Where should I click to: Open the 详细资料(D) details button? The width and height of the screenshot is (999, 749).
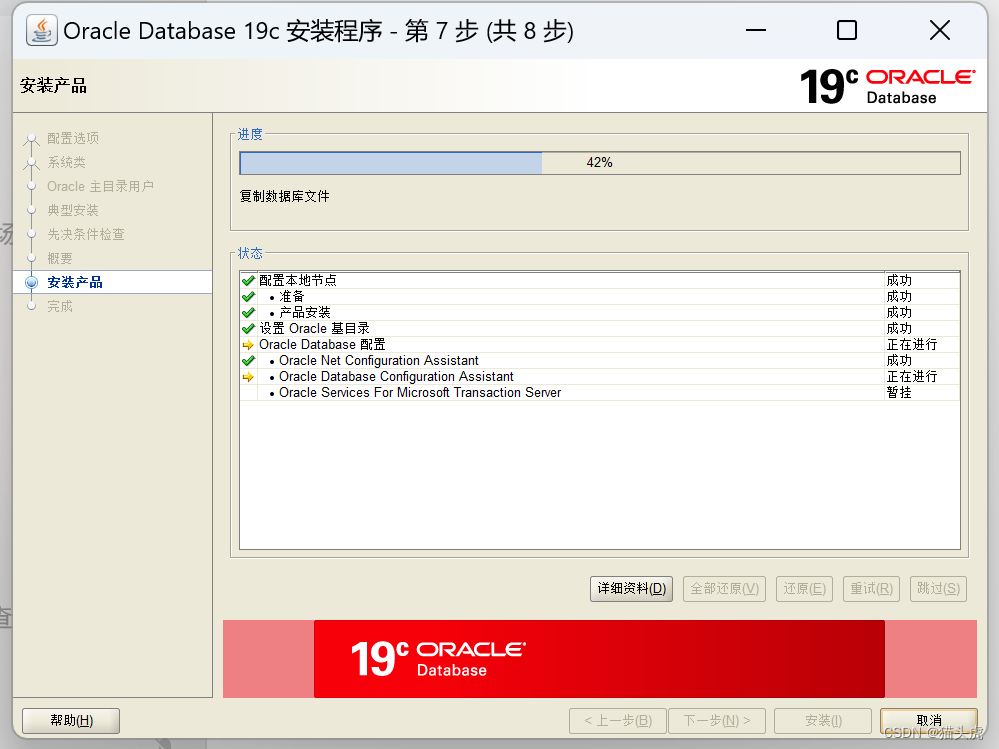(x=631, y=588)
